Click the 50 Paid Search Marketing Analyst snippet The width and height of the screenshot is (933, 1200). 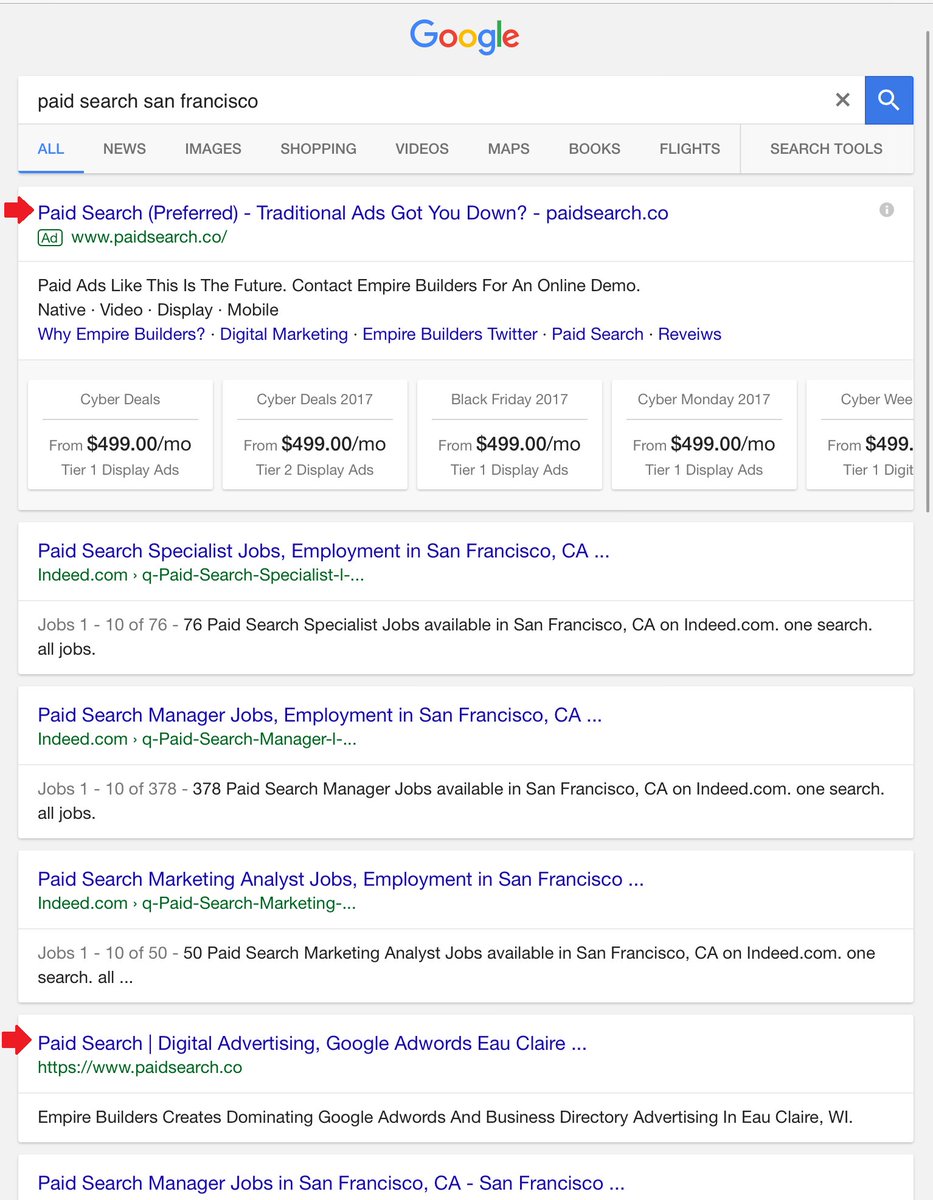coord(456,965)
